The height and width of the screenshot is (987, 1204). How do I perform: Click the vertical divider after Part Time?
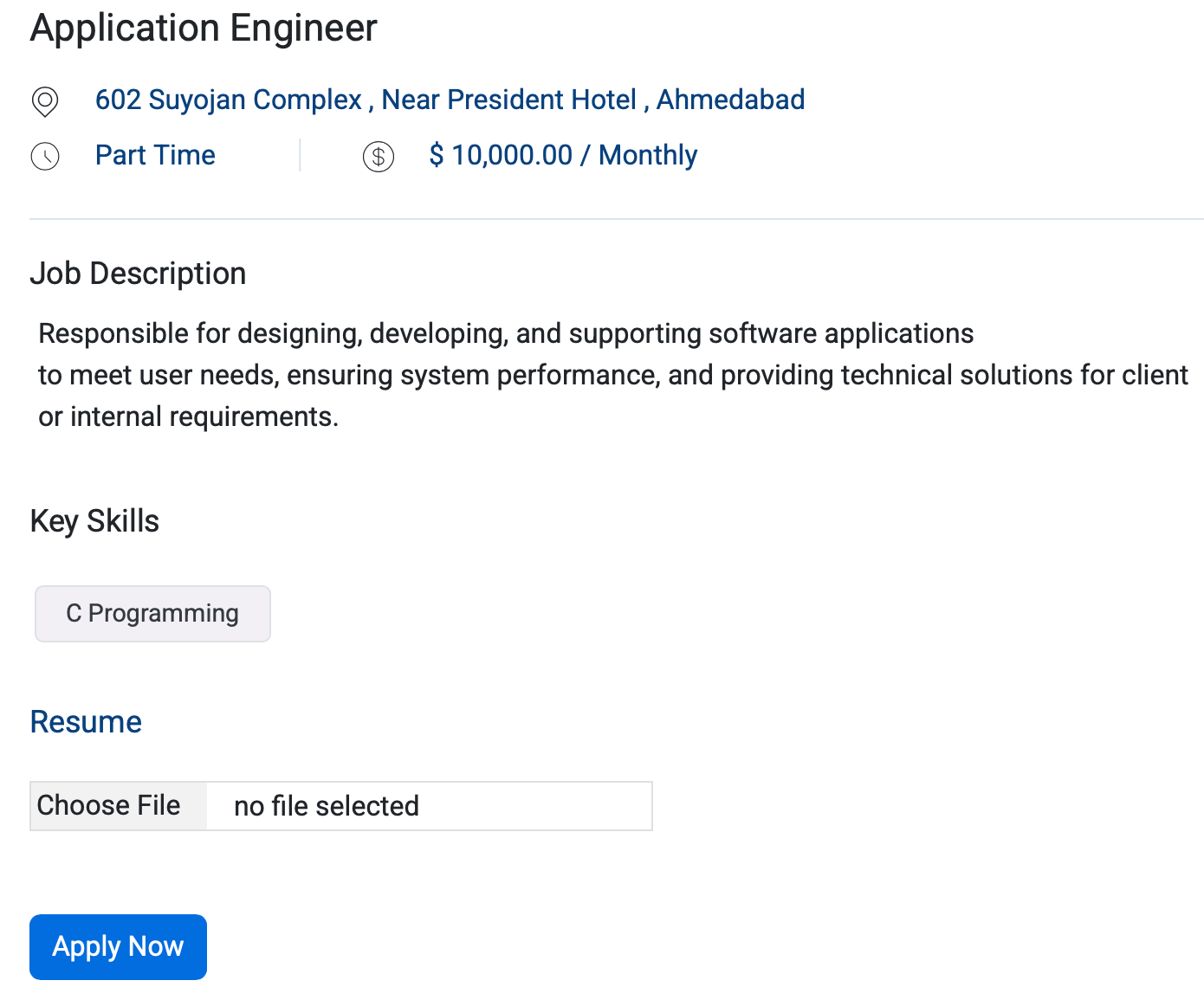(300, 155)
